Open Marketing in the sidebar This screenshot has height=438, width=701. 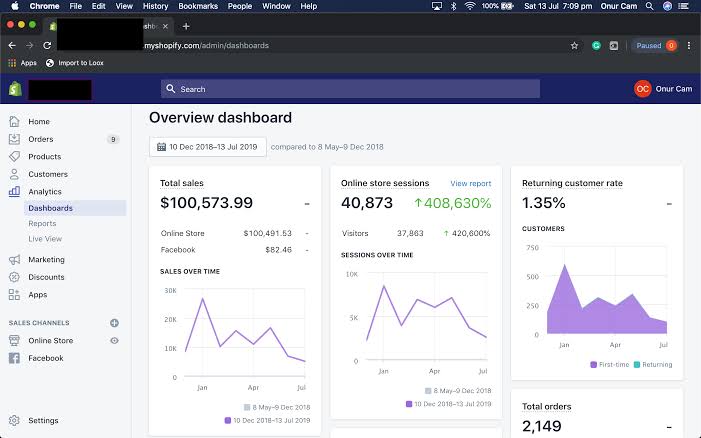(x=46, y=259)
